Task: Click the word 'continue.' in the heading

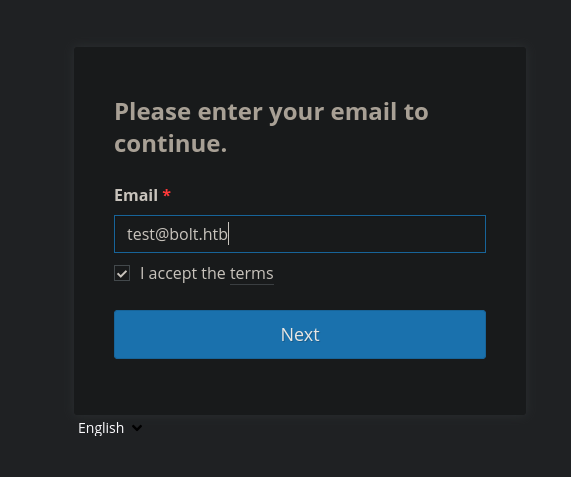Action: point(171,143)
